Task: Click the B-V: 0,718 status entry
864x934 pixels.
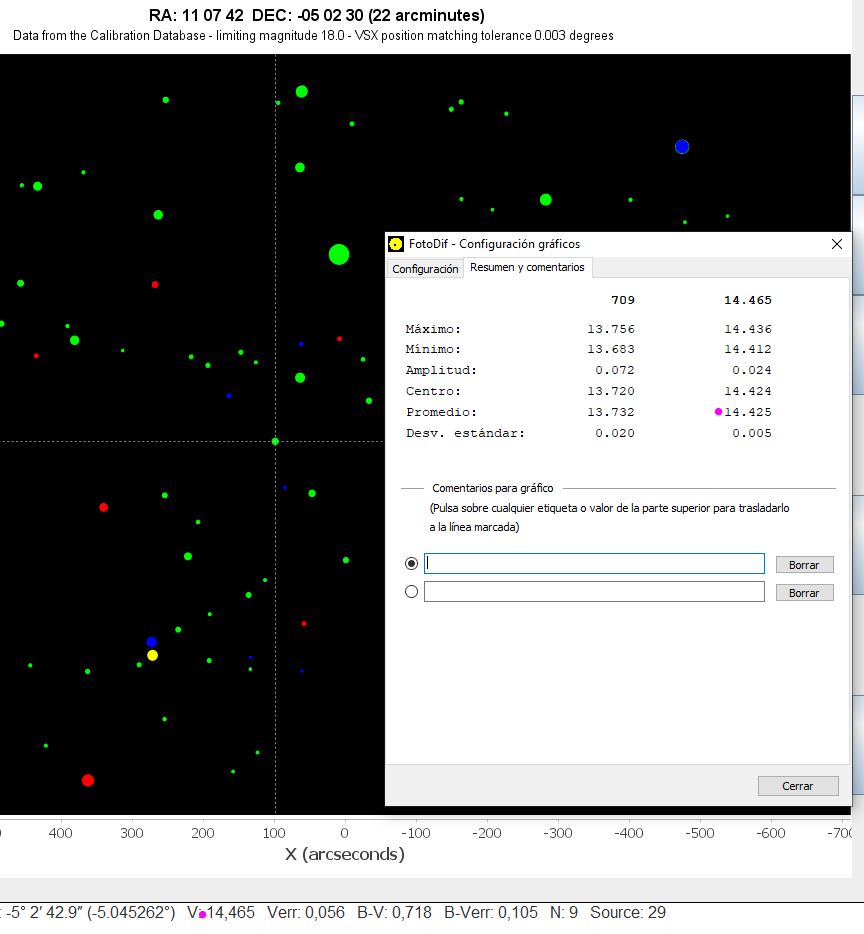Action: coord(394,913)
